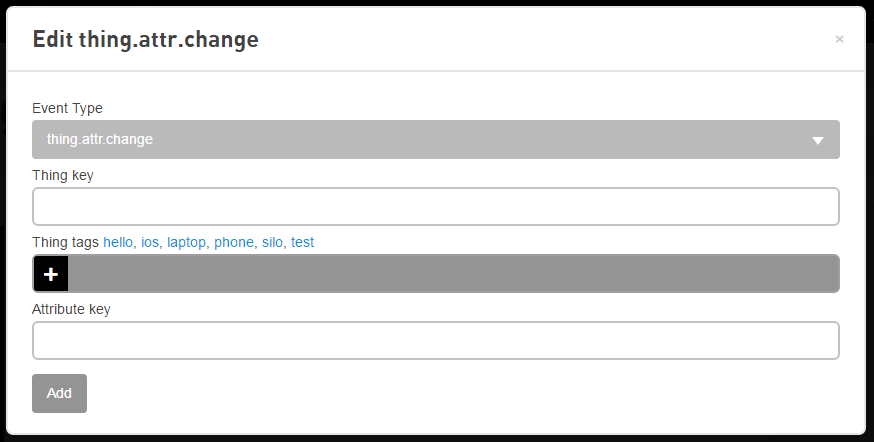Viewport: 874px width, 442px height.
Task: Focus the Thing key text field
Action: (435, 207)
